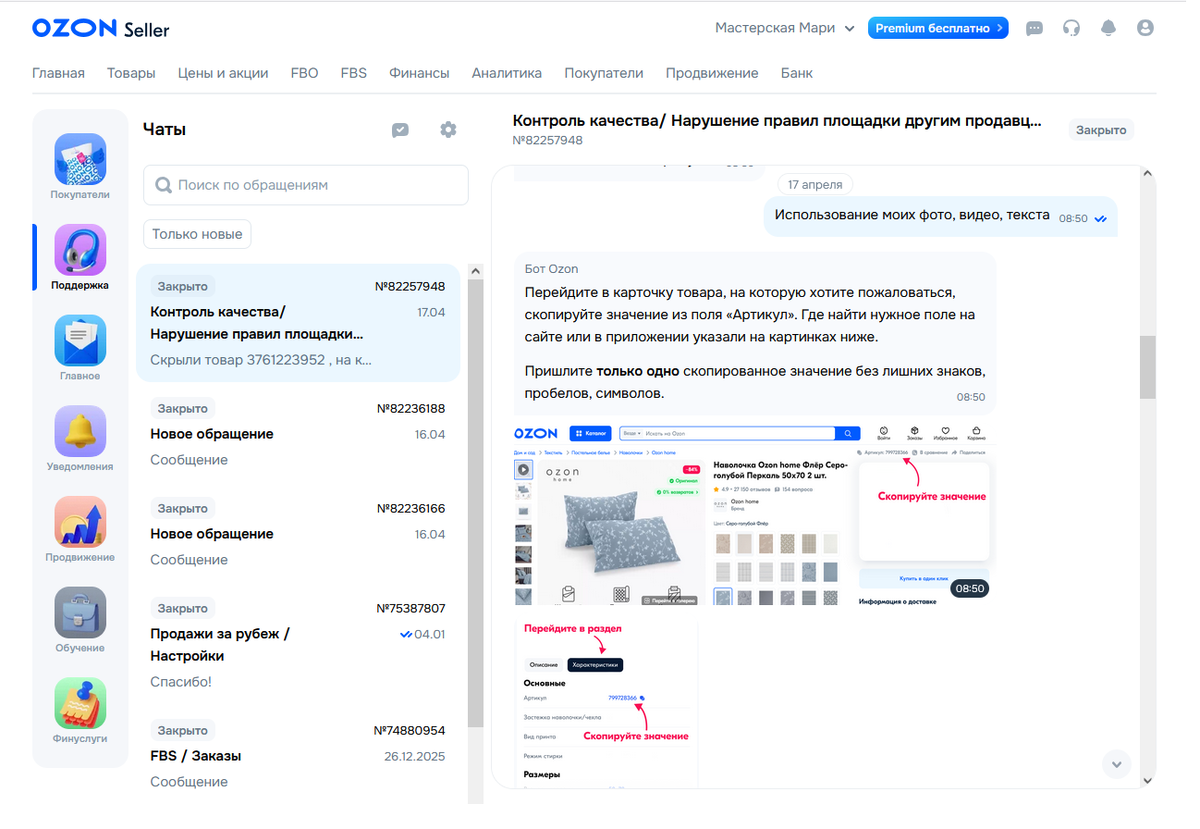The width and height of the screenshot is (1200, 829).
Task: Toggle the Только новые filter
Action: click(197, 234)
